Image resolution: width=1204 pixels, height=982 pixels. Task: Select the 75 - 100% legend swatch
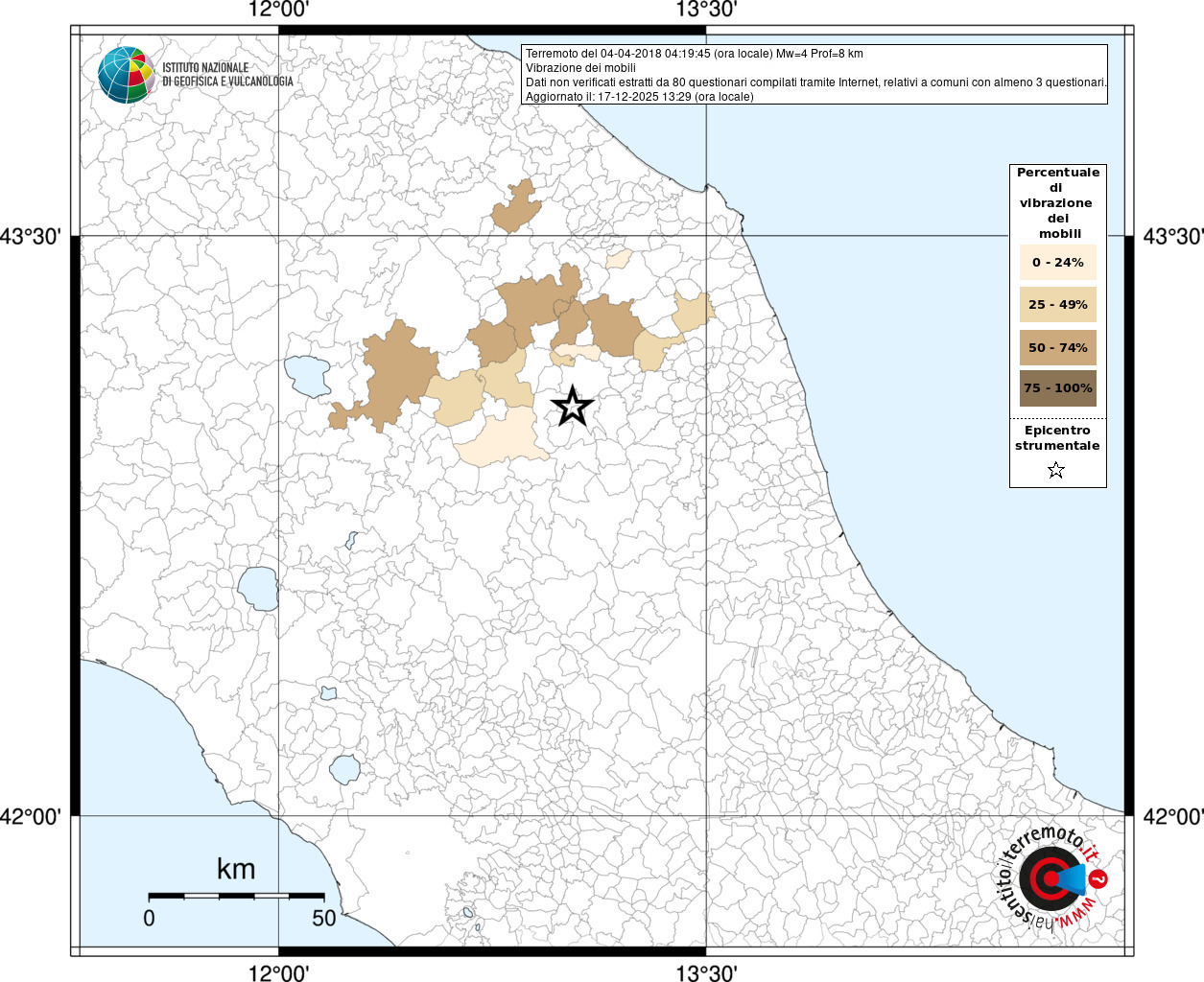click(x=1057, y=388)
